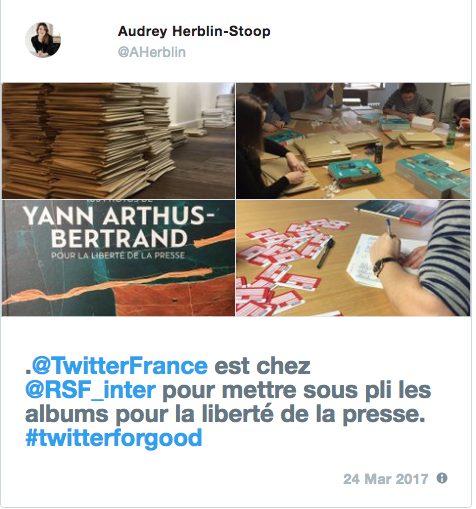476x509 pixels.
Task: Click the tweet text about liberté de la presse
Action: tap(228, 402)
